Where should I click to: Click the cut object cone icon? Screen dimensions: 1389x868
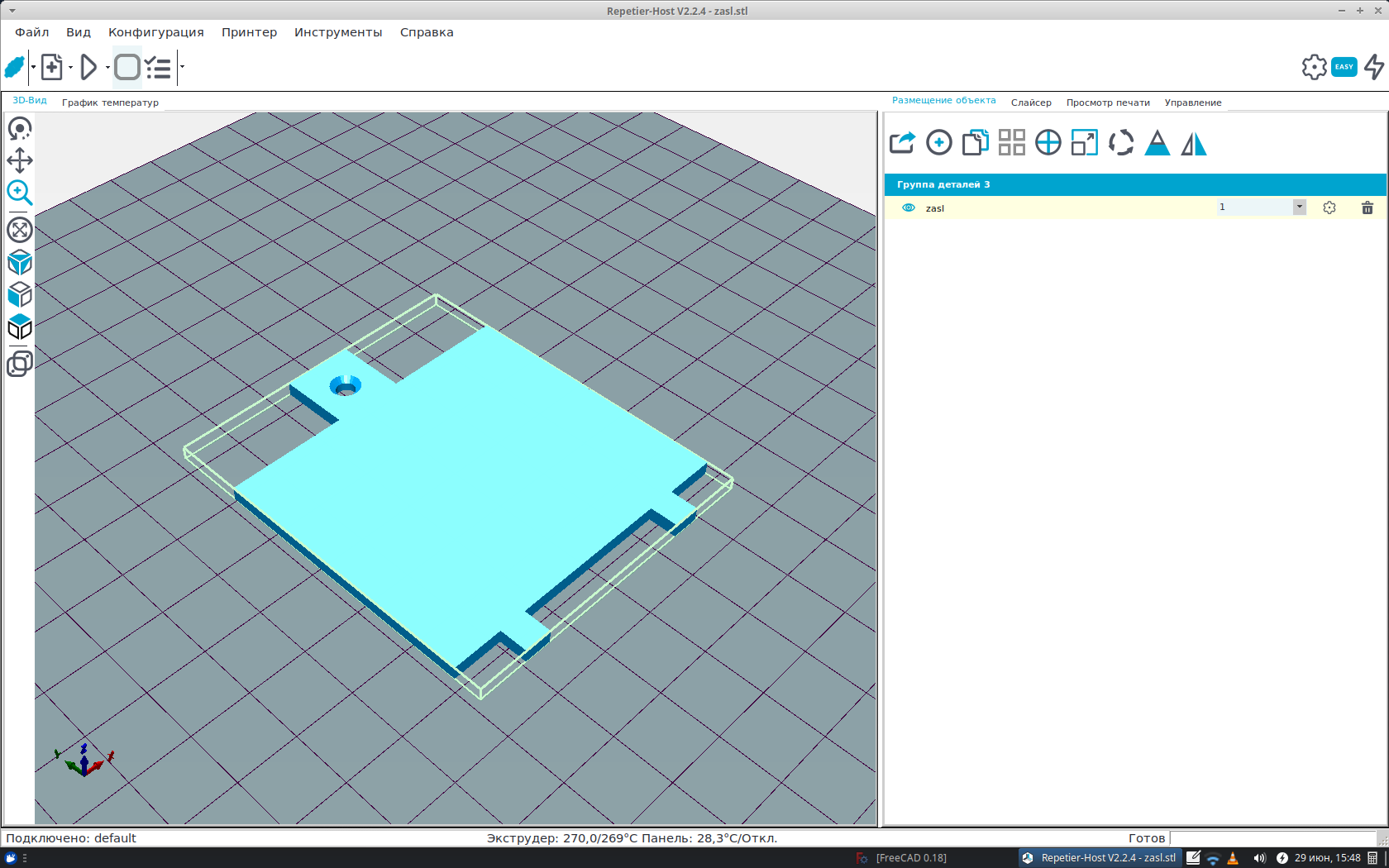click(1157, 143)
